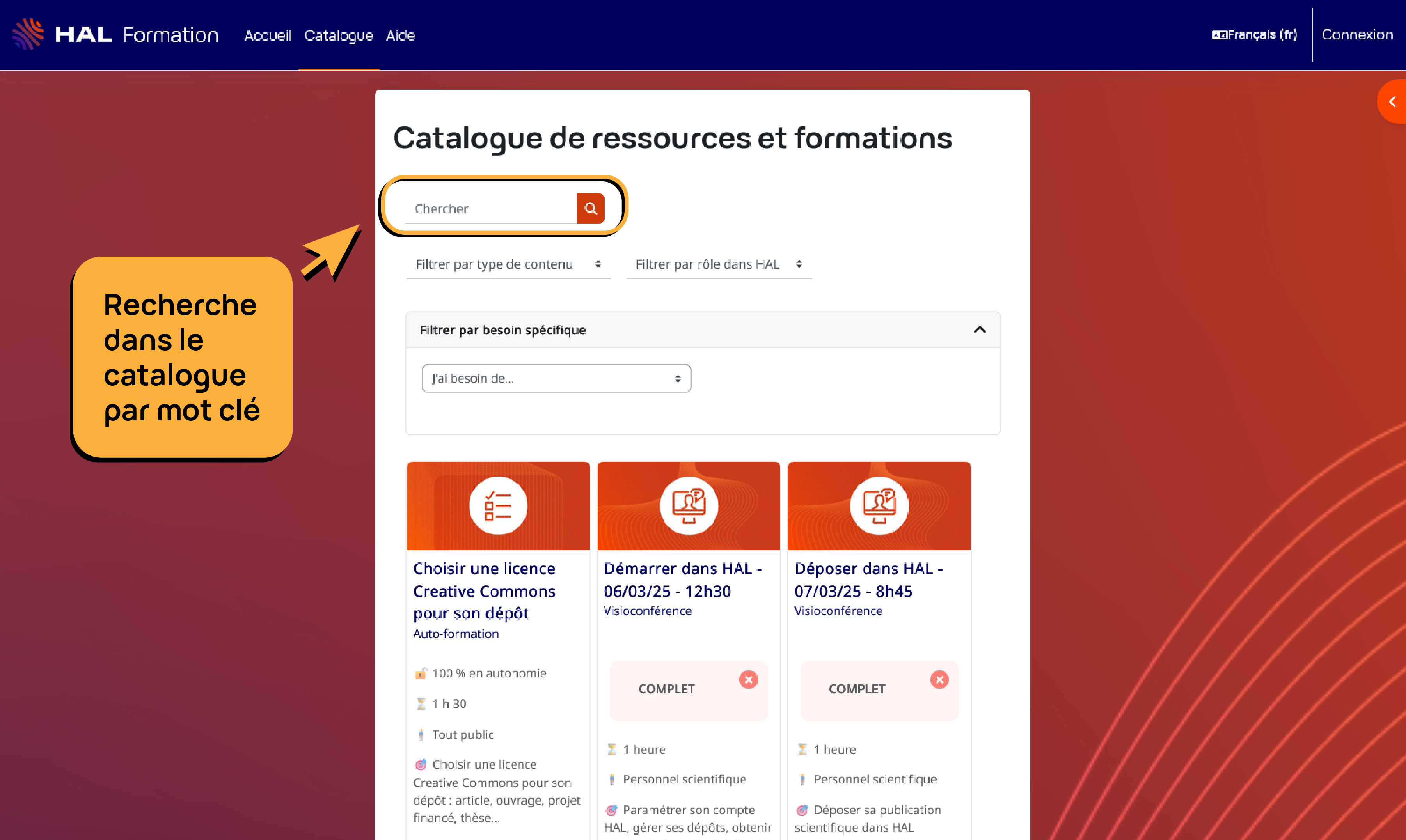
Task: Select the Catalogue navigation tab
Action: 339,35
